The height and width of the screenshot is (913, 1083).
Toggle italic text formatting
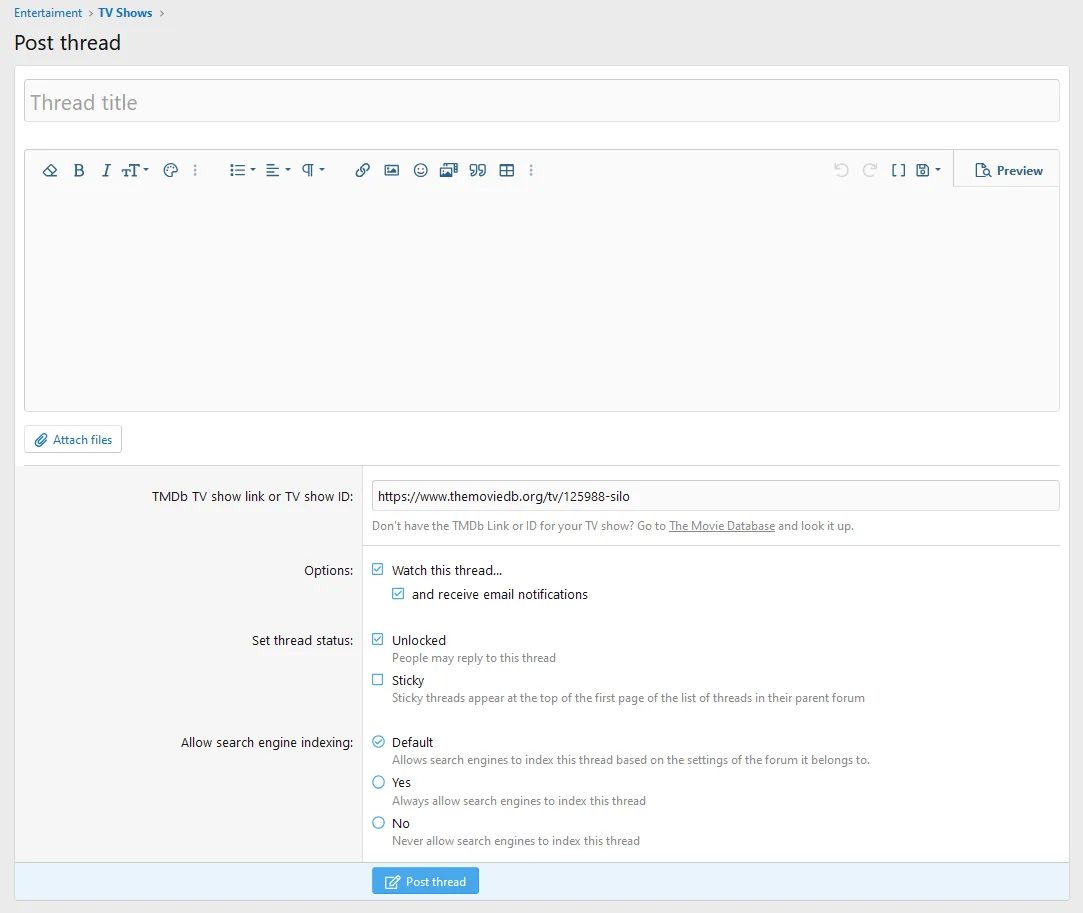click(106, 171)
